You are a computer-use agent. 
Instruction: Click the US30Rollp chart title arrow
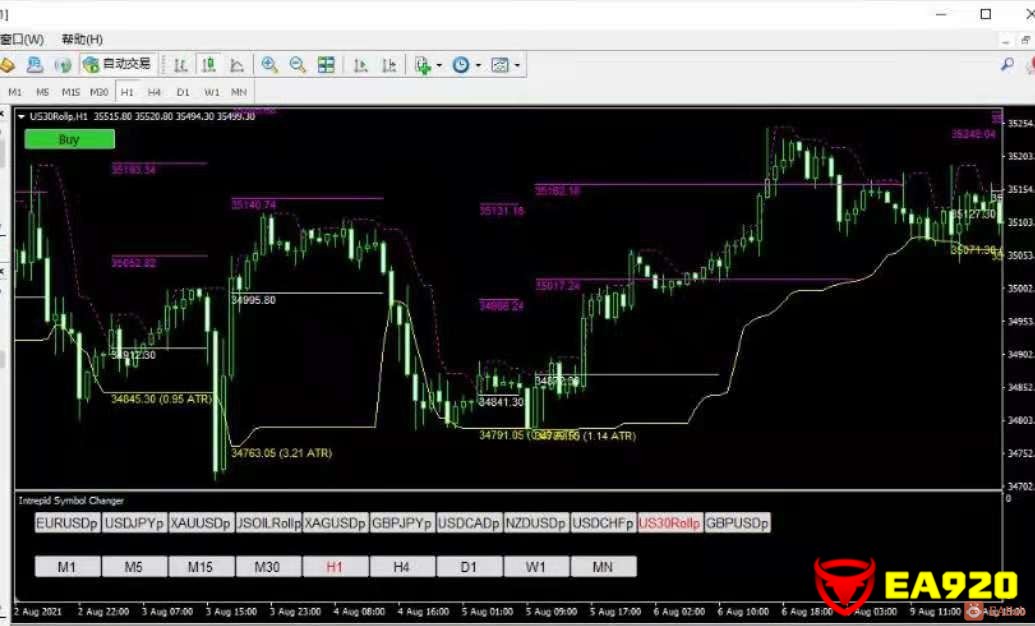(x=22, y=116)
